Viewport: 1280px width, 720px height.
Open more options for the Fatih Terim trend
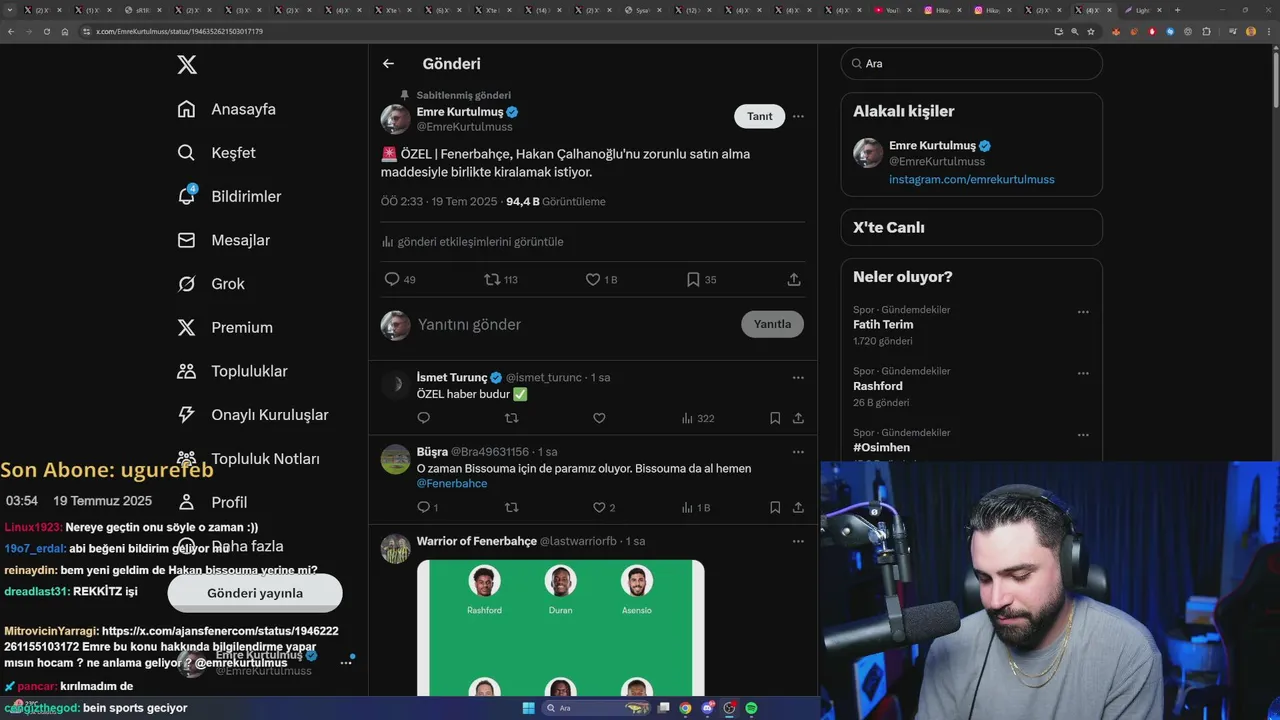1083,312
